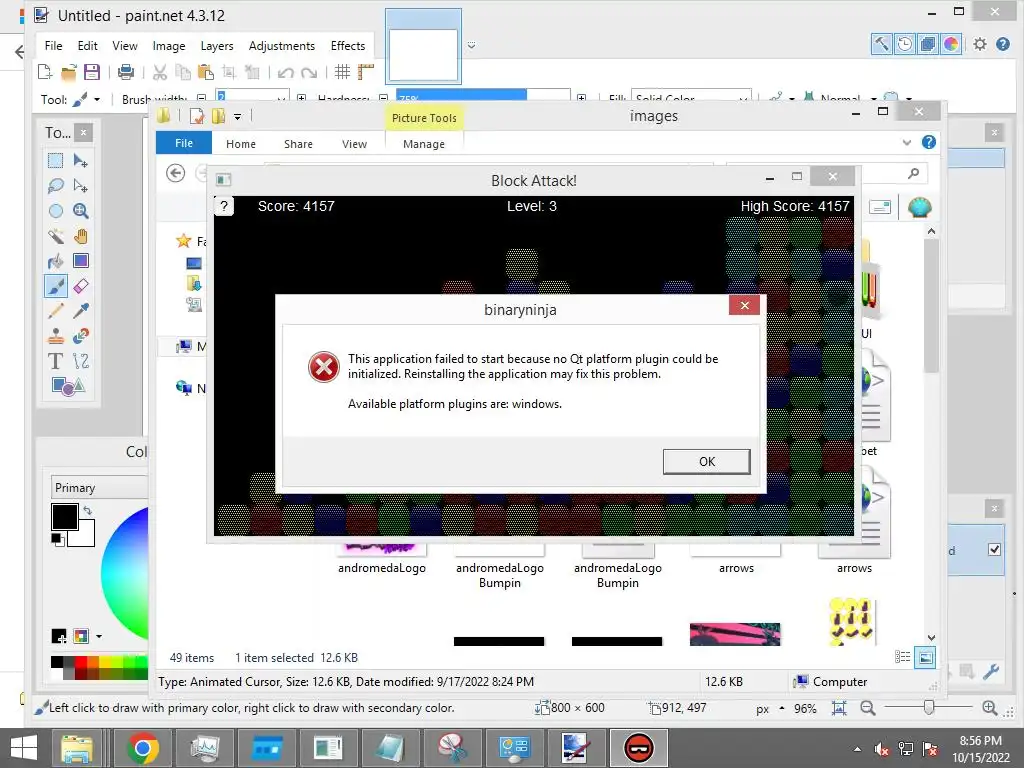
Task: Select the Move Selection tool
Action: (80, 185)
